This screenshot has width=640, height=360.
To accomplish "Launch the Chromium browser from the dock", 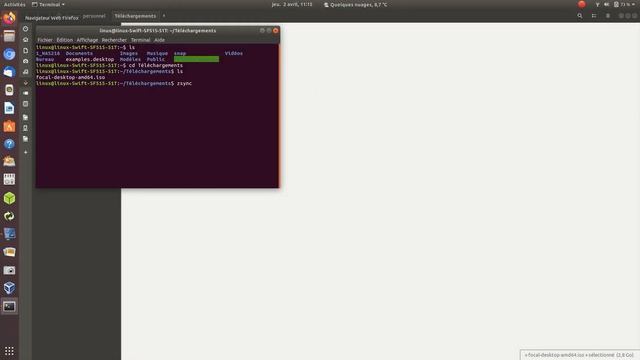I will pyautogui.click(x=9, y=54).
